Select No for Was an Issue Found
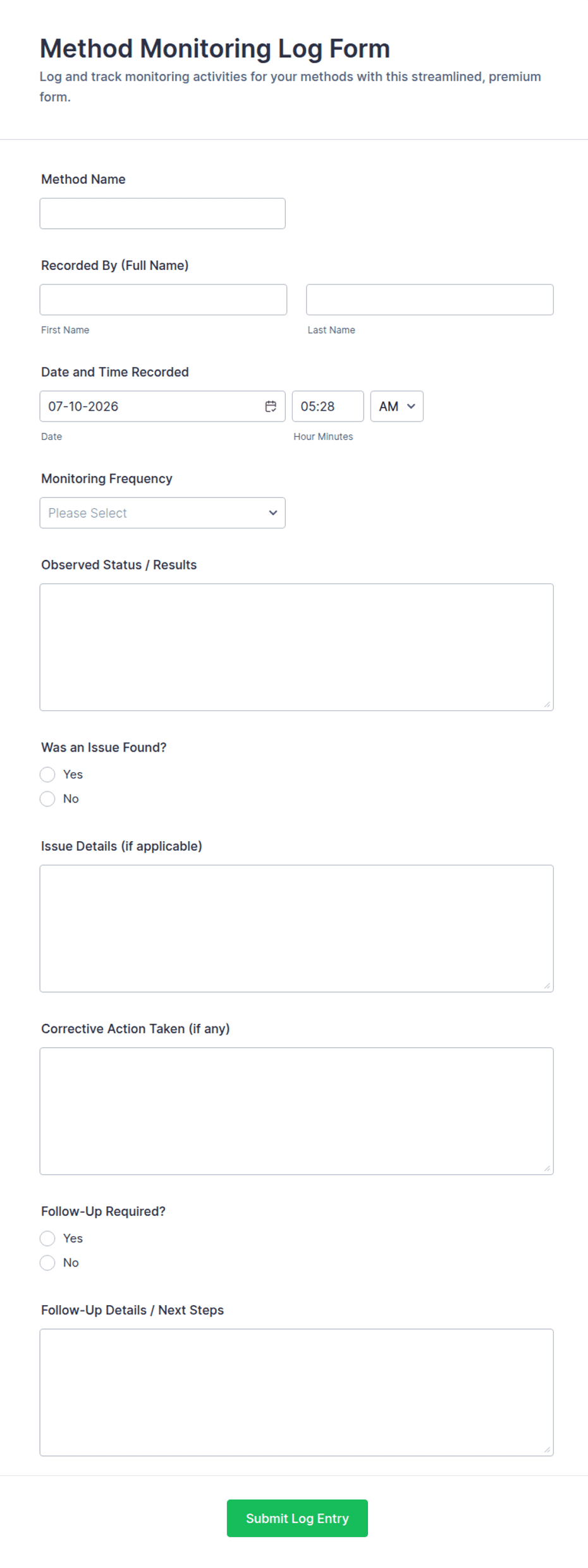The width and height of the screenshot is (588, 1568). [47, 799]
